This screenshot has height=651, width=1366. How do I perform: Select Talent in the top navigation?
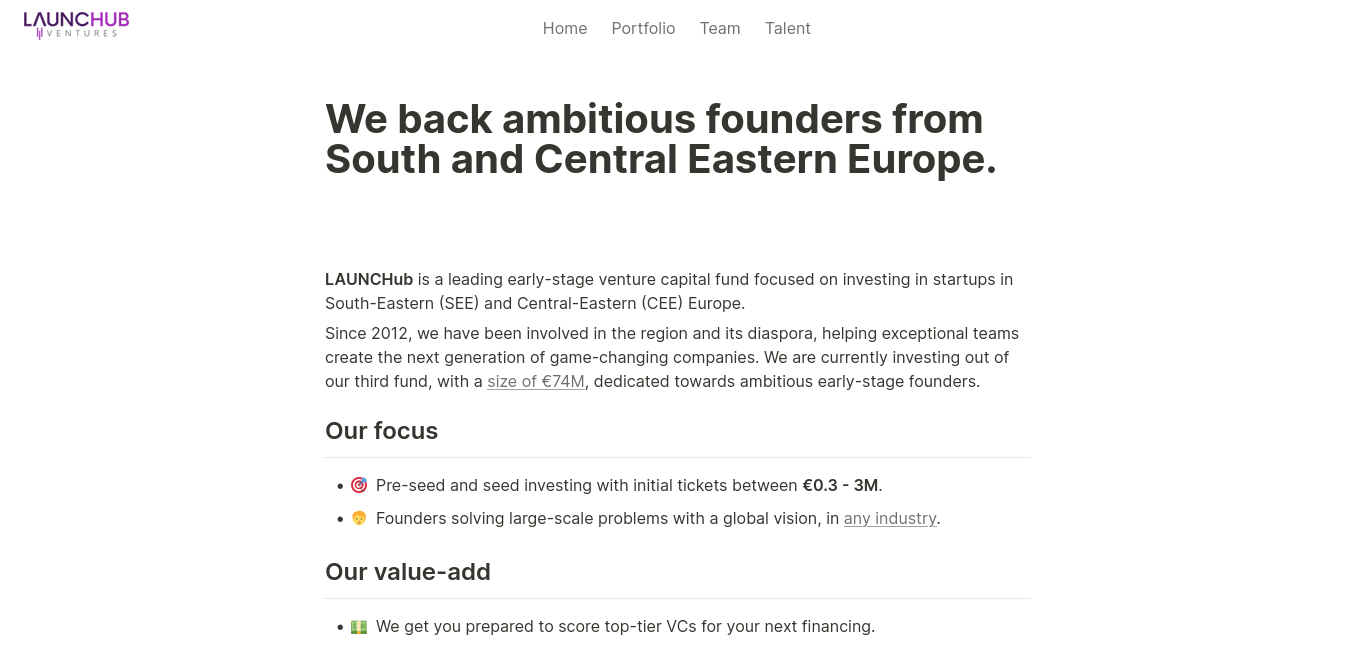[788, 28]
